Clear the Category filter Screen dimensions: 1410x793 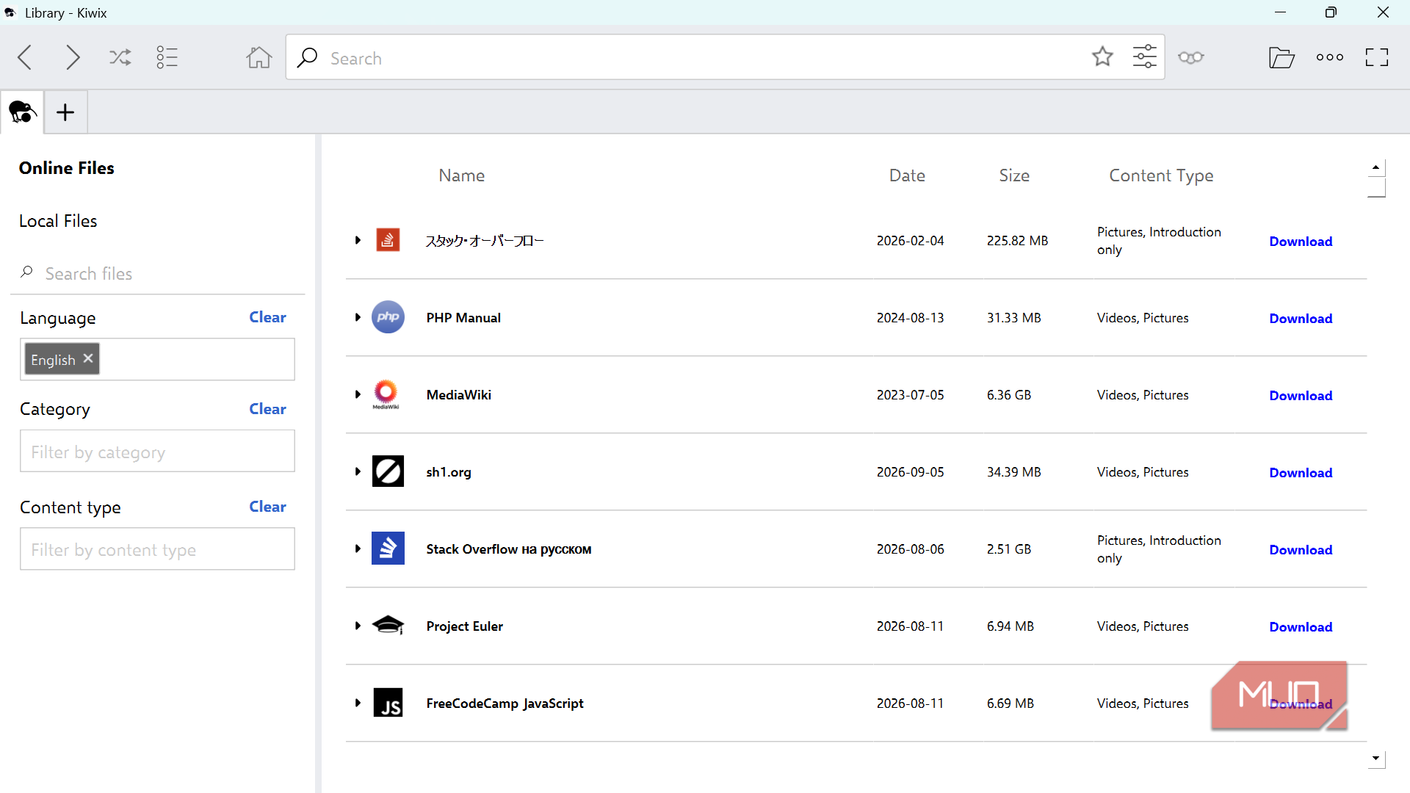[x=267, y=409]
